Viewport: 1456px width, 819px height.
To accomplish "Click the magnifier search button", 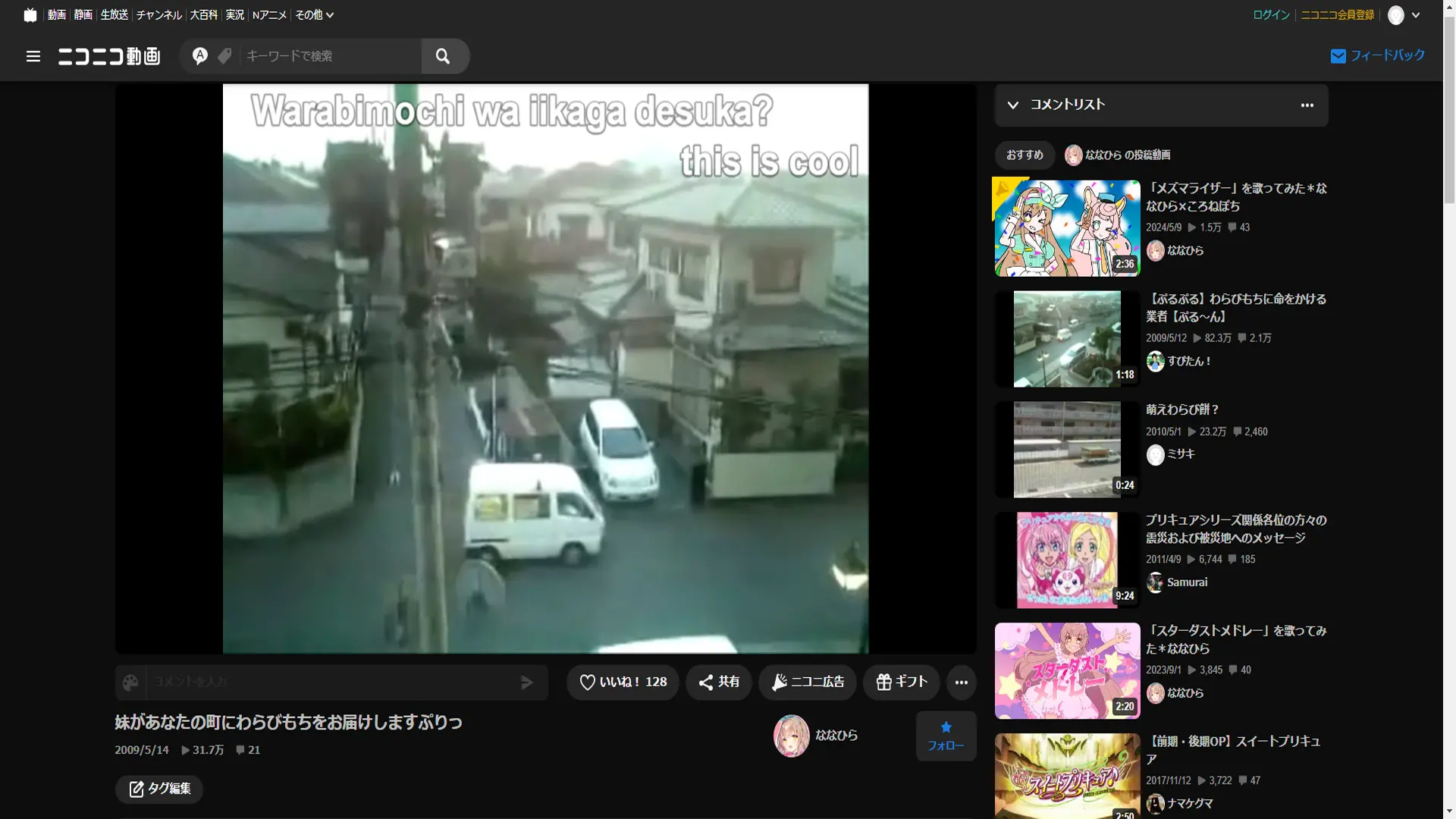I will [x=443, y=56].
